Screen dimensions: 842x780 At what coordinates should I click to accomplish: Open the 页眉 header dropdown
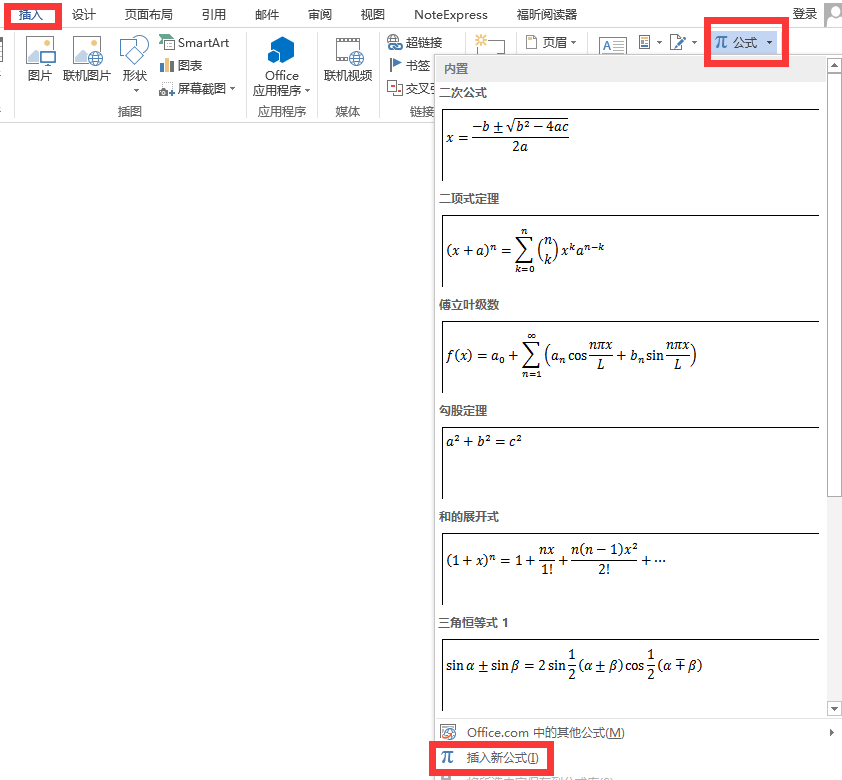point(551,42)
